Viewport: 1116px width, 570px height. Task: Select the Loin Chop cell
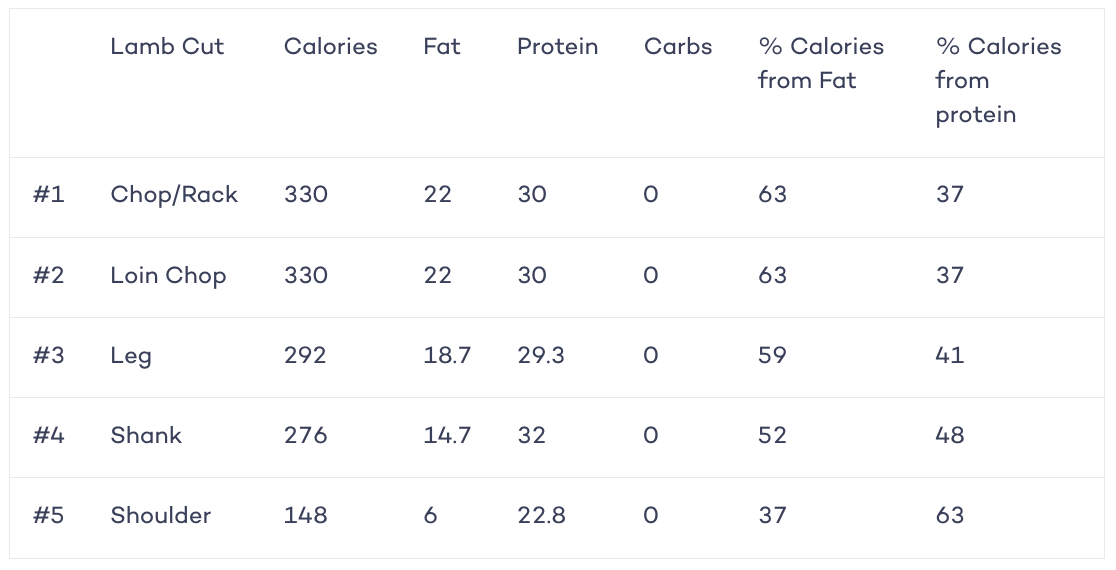pyautogui.click(x=169, y=275)
